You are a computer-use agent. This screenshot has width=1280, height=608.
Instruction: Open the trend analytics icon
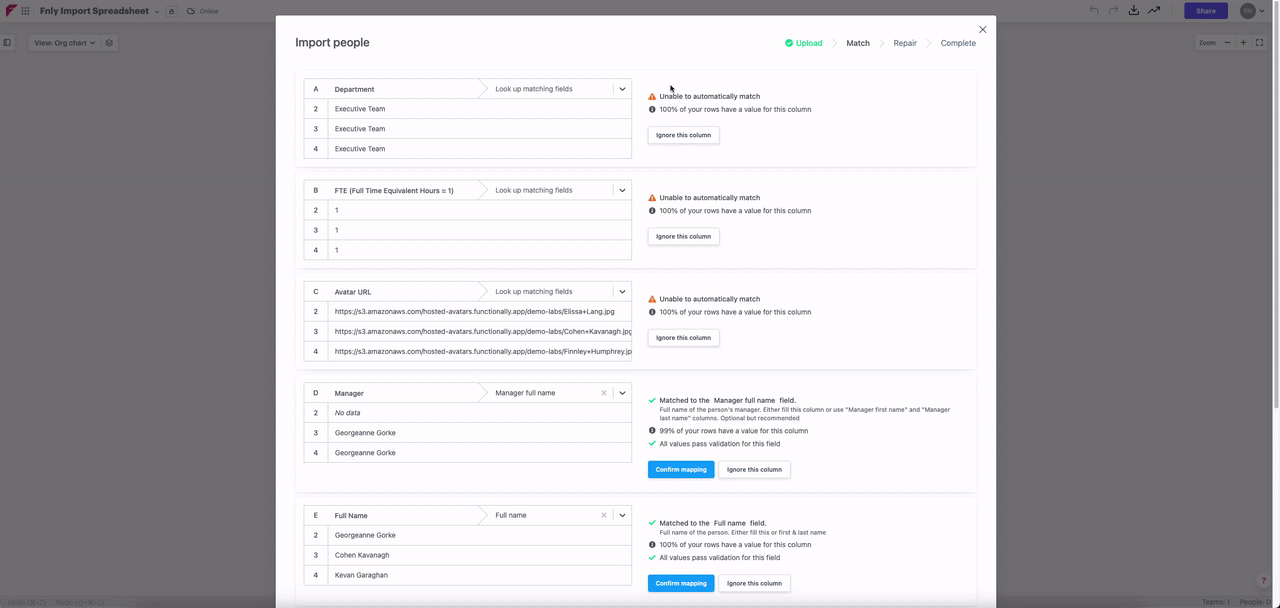pyautogui.click(x=1154, y=11)
